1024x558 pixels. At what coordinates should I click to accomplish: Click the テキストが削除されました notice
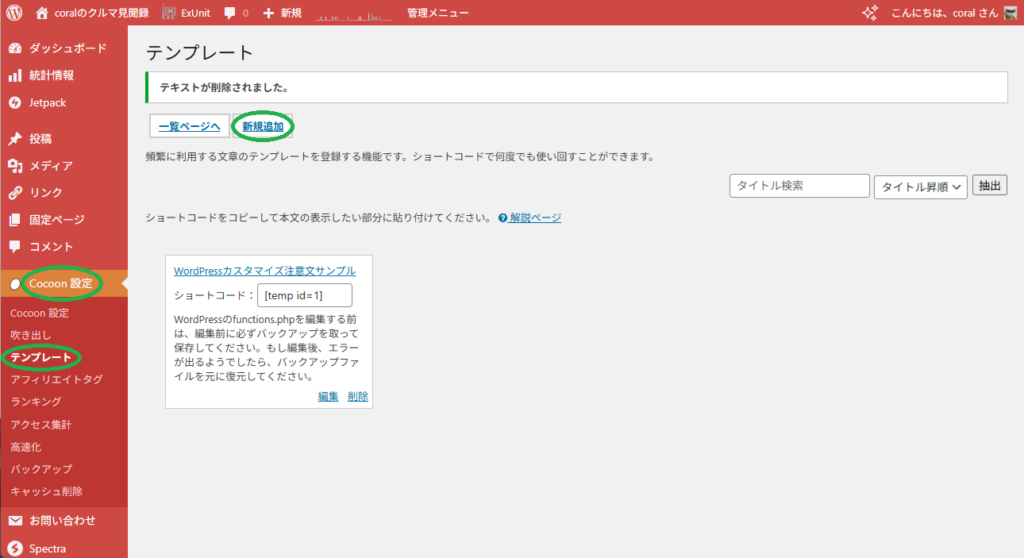577,88
